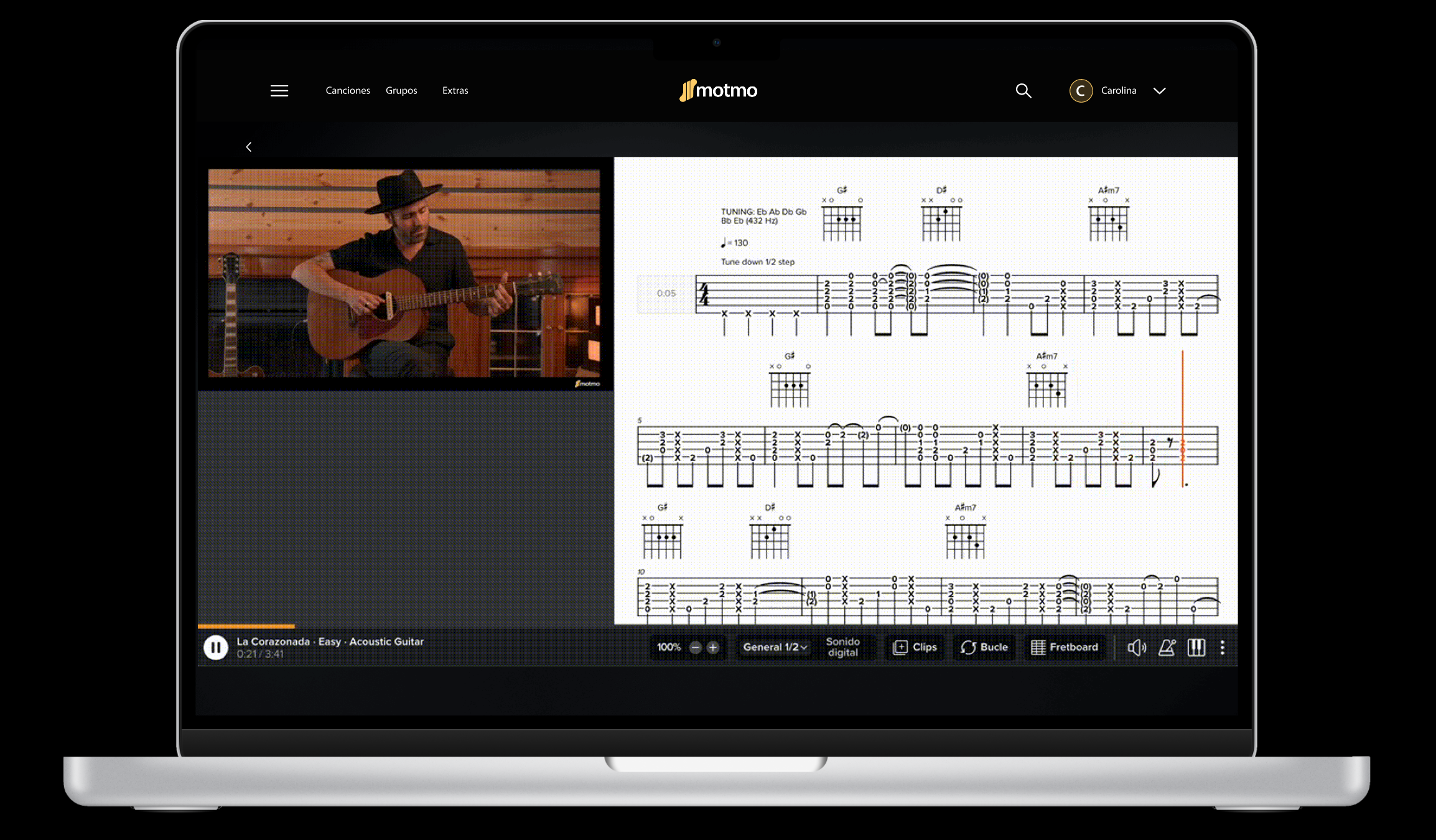This screenshot has height=840, width=1436.
Task: Pause the song playback
Action: coord(216,648)
